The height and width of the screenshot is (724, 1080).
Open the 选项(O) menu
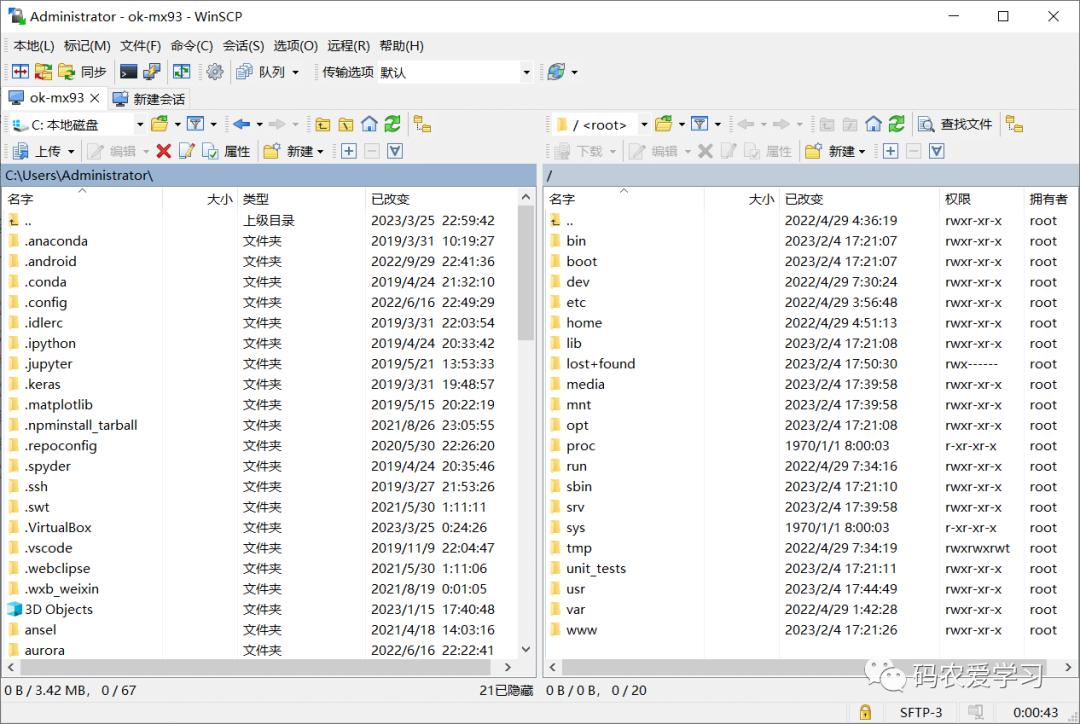coord(295,45)
